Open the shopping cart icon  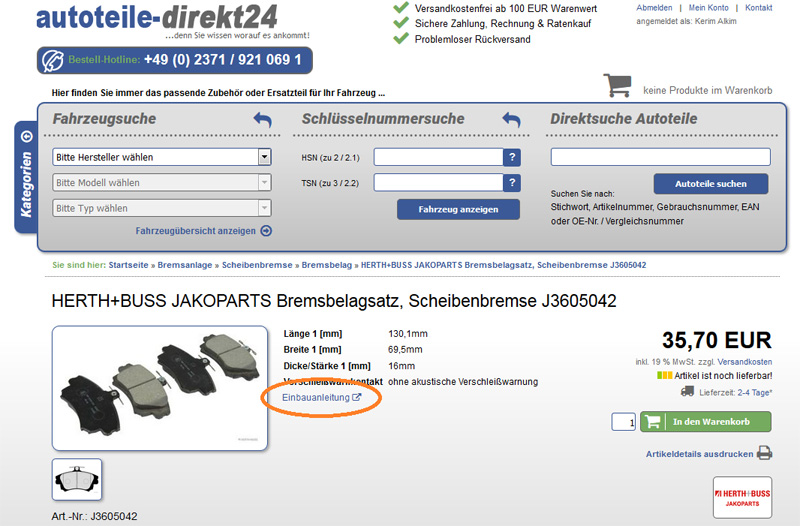click(x=617, y=85)
